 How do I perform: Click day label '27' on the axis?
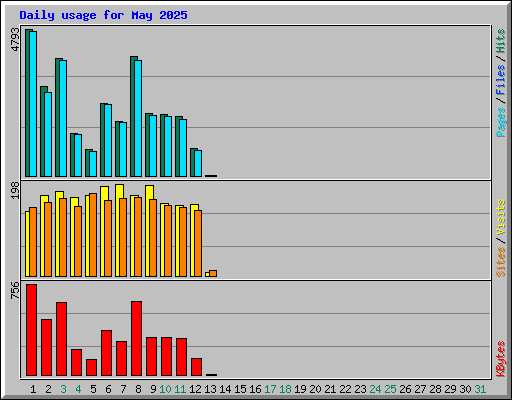[x=420, y=389]
